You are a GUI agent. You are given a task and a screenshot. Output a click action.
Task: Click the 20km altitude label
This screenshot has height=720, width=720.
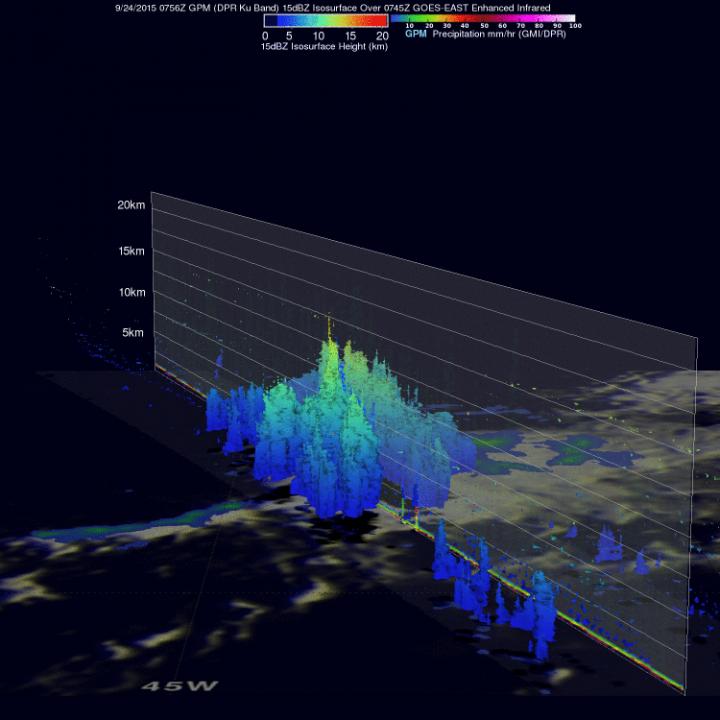click(131, 204)
